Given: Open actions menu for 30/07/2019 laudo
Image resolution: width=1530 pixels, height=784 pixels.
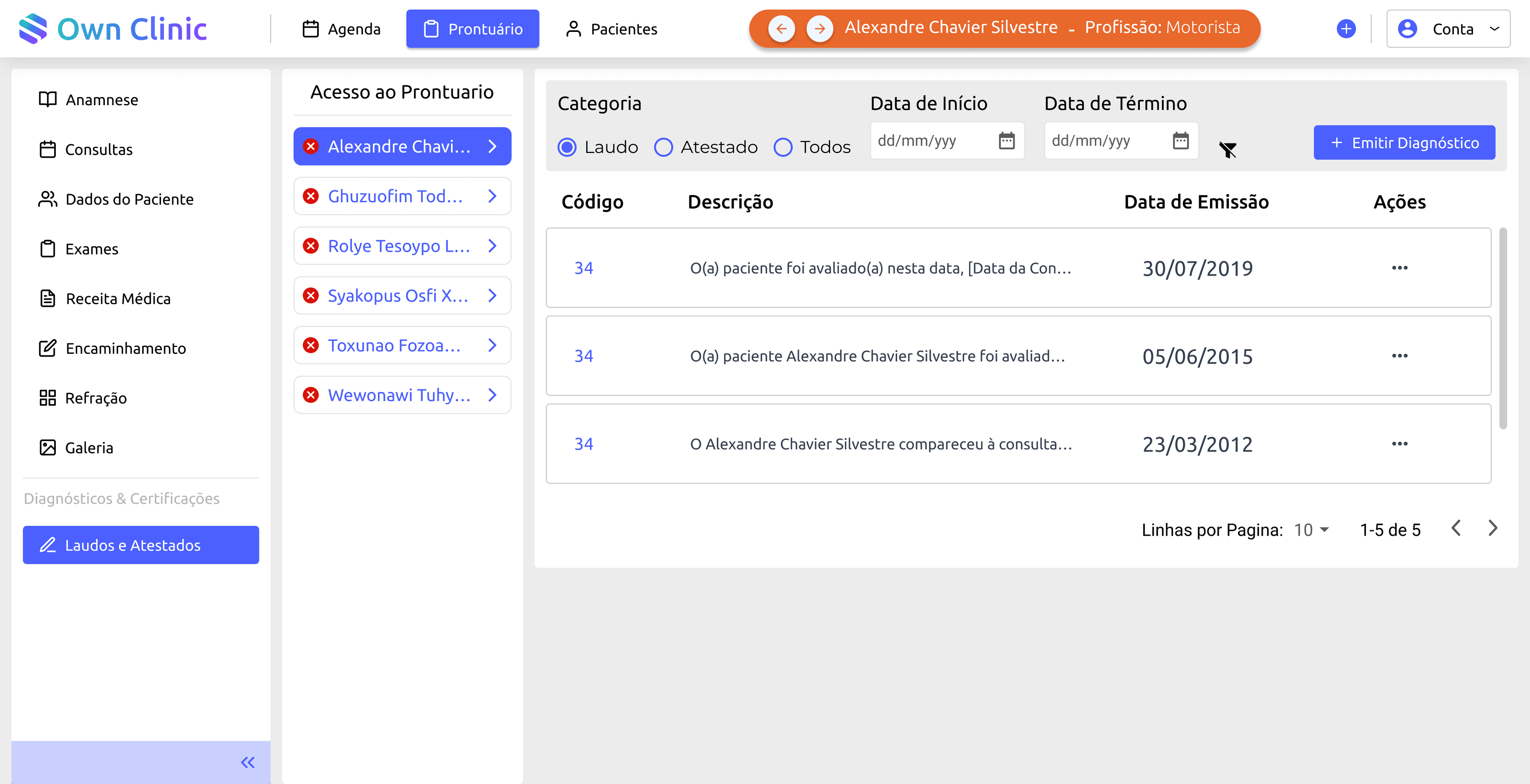Looking at the screenshot, I should (x=1399, y=268).
